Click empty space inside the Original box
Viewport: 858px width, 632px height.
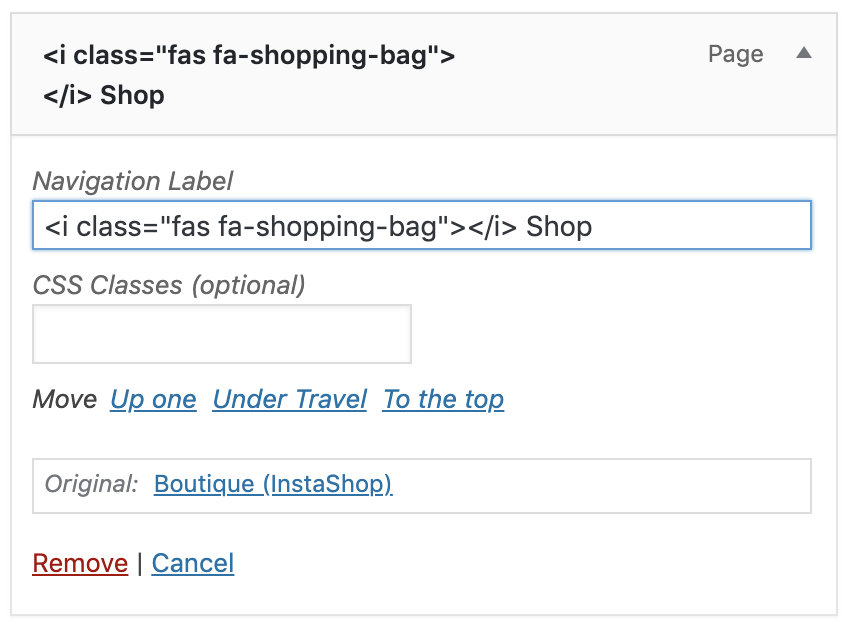click(600, 486)
